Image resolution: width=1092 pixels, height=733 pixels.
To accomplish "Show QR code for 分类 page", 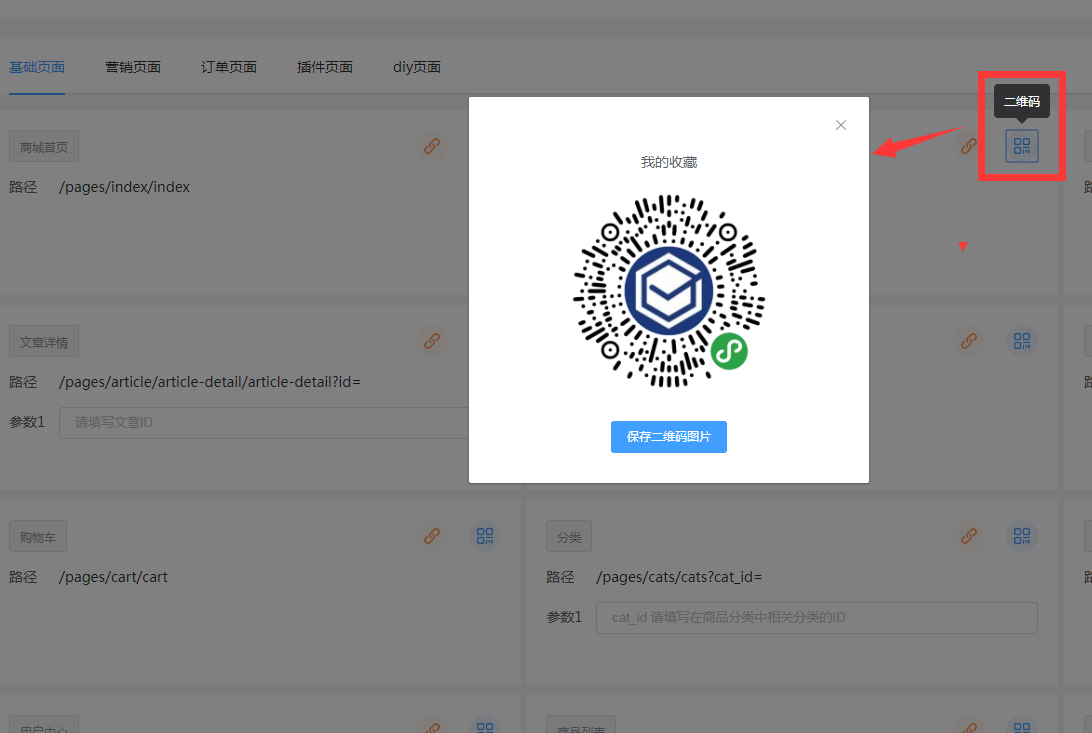I will pos(1022,536).
